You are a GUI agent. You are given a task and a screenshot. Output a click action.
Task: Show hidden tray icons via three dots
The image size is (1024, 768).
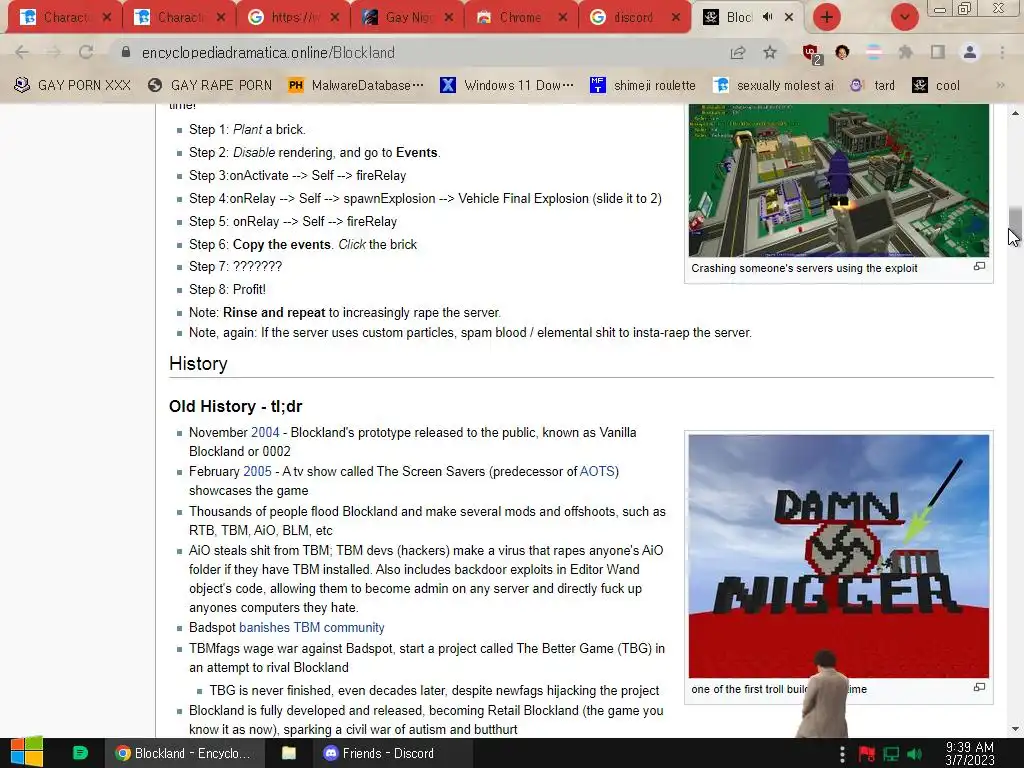pos(842,754)
